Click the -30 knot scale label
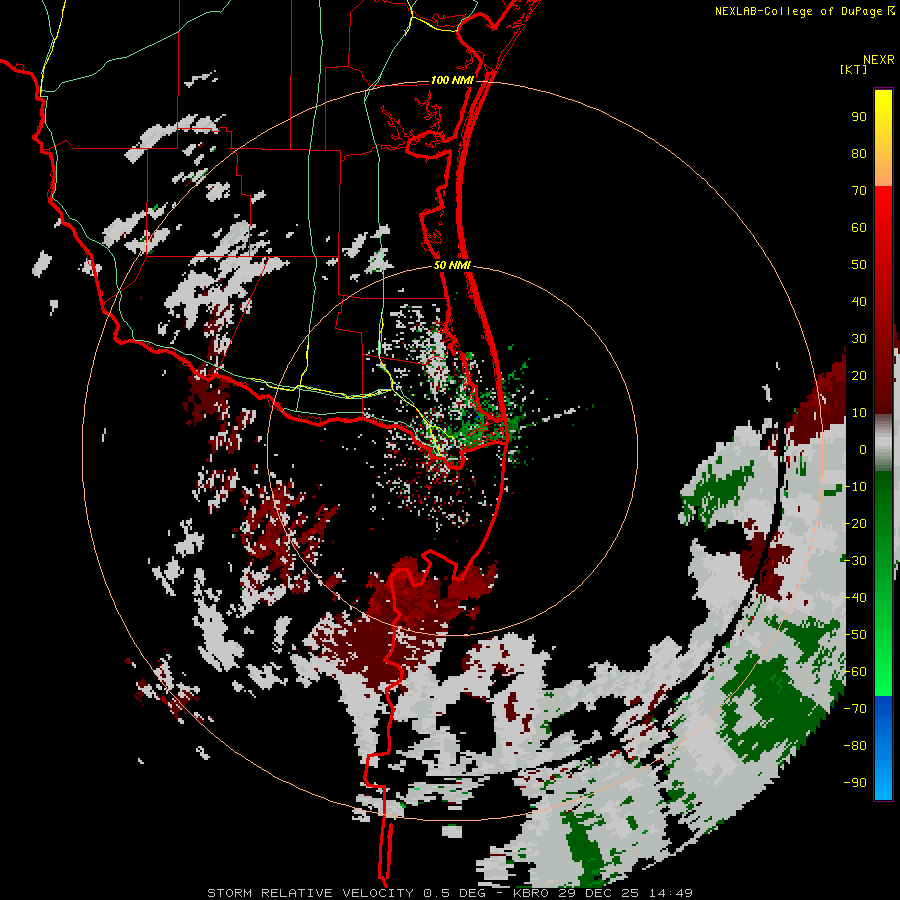 [855, 561]
